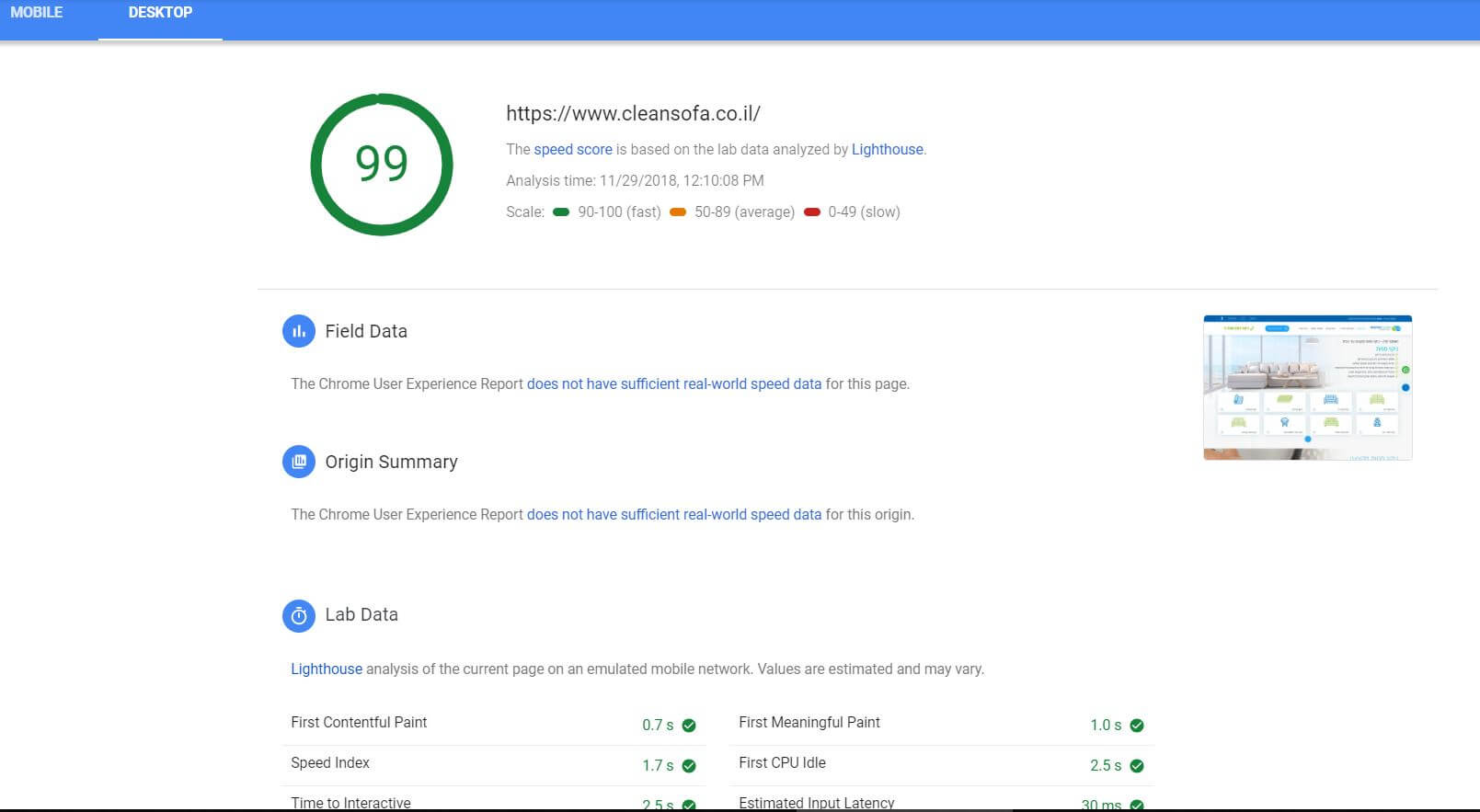Image resolution: width=1480 pixels, height=812 pixels.
Task: Click the Origin Summary heading
Action: (391, 462)
